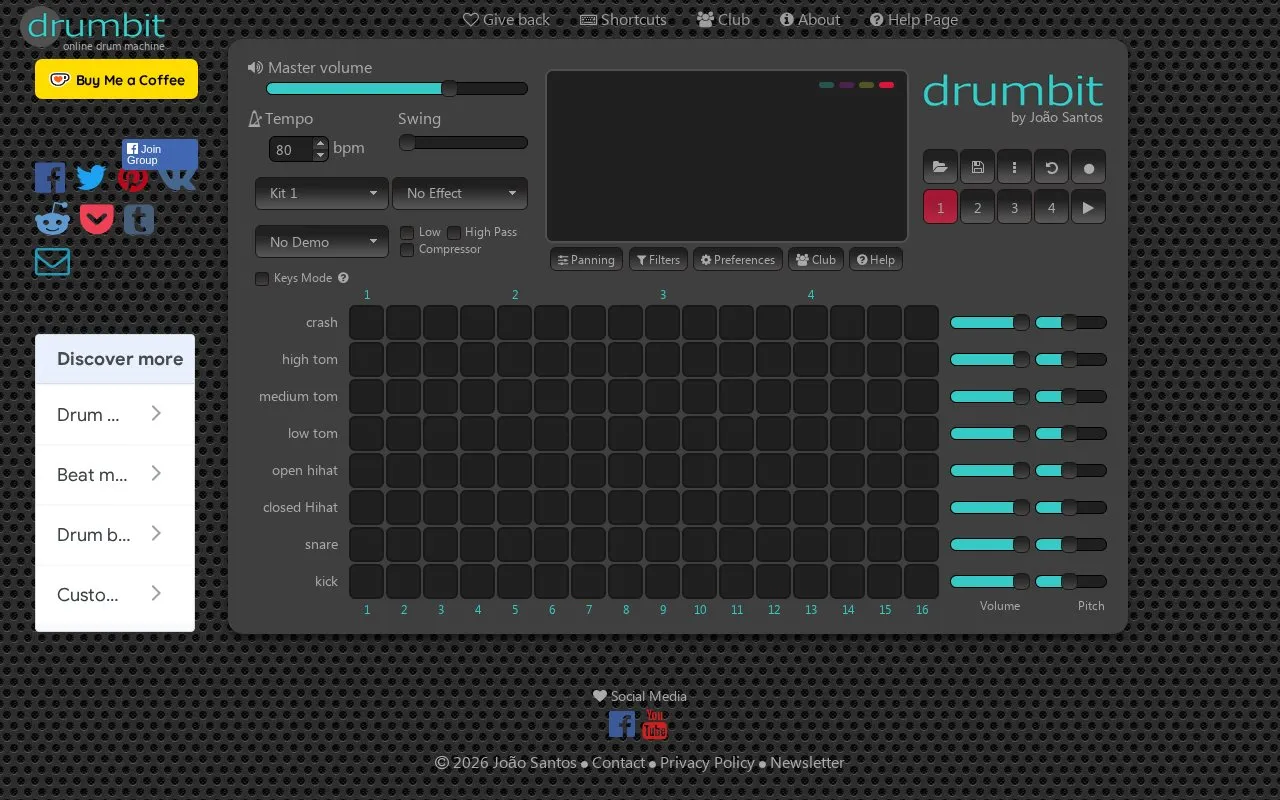Share on Facebook sidebar icon
This screenshot has height=800, width=1280.
pos(50,177)
